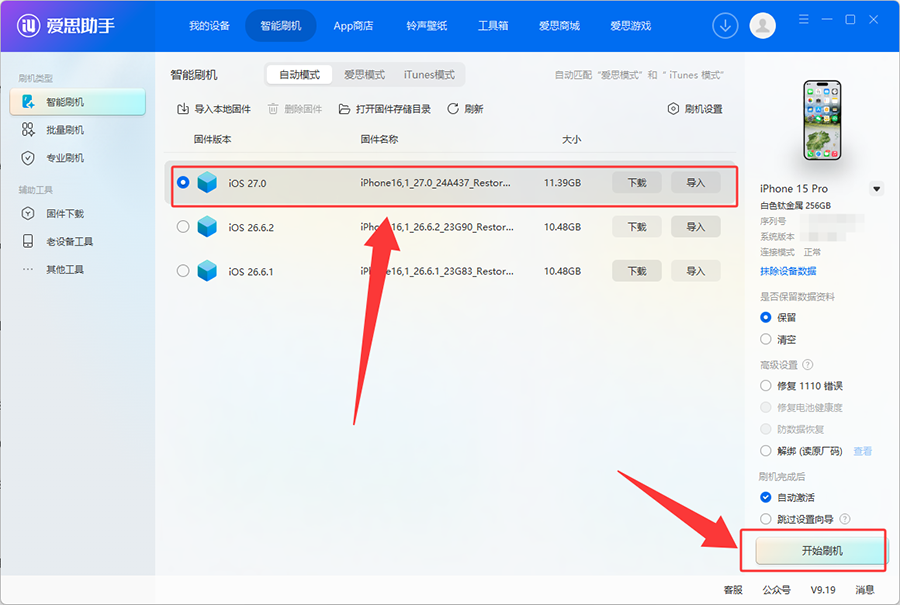Open the 爱思游戏 tab

point(631,26)
